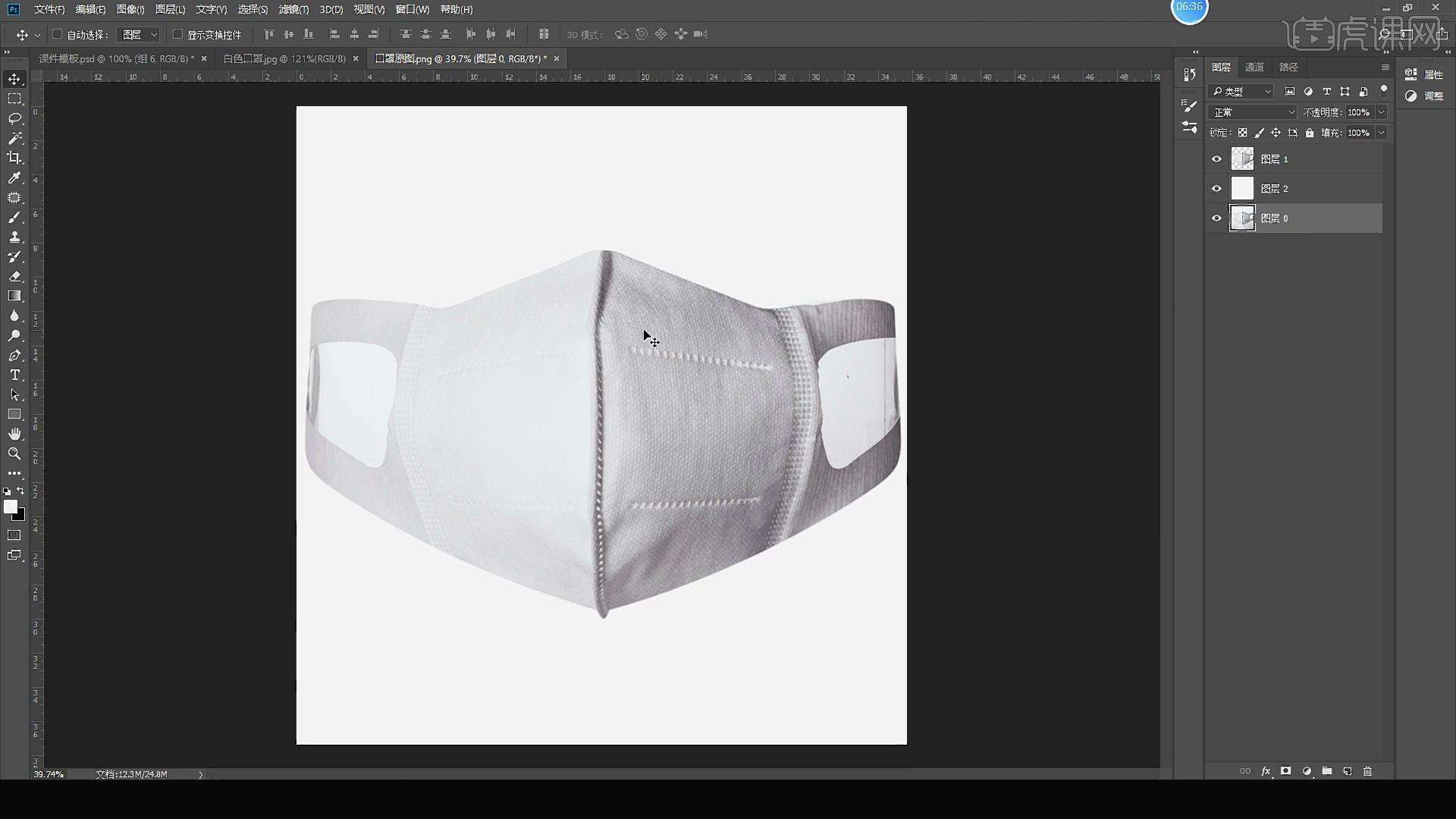Viewport: 1456px width, 819px height.
Task: Hide layer 图层 0 eye icon
Action: 1216,218
